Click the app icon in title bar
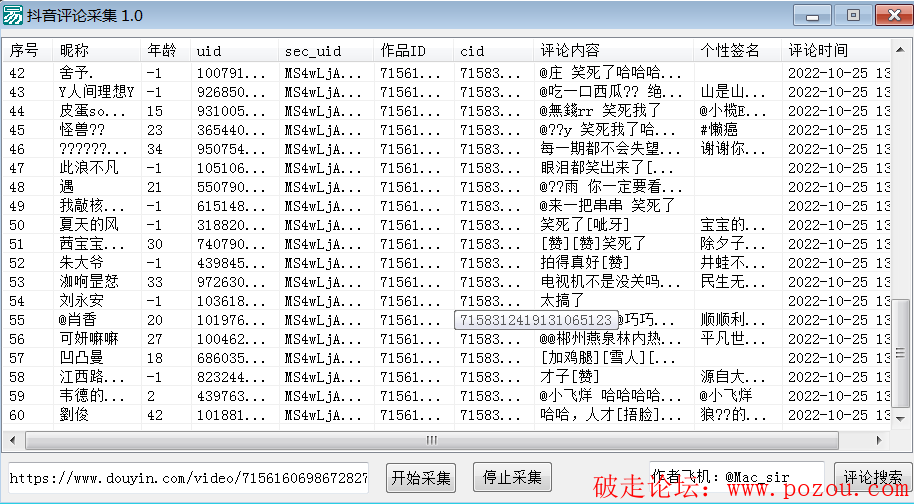This screenshot has width=914, height=504. (13, 15)
